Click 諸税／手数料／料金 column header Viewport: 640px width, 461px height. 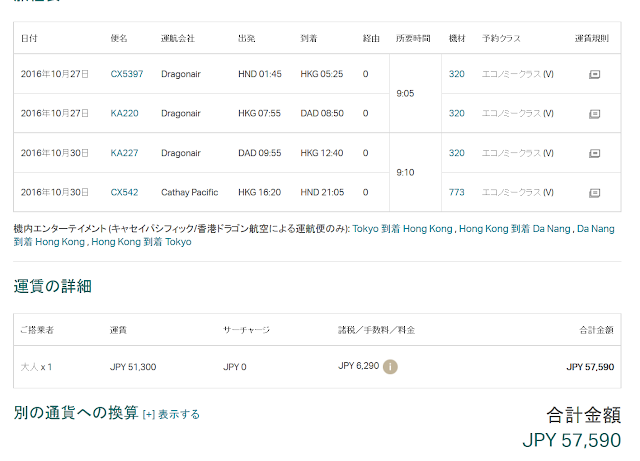click(376, 330)
